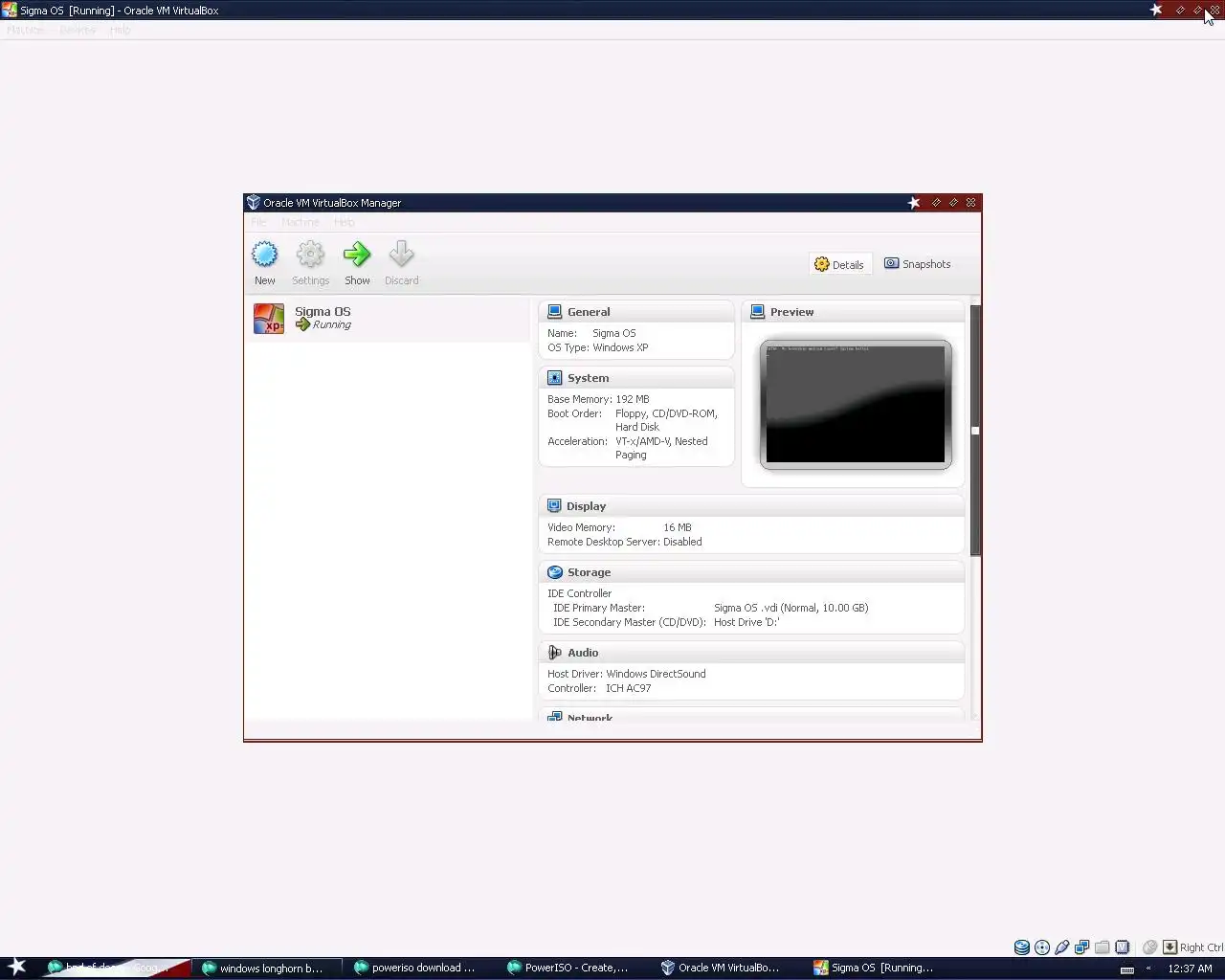Viewport: 1225px width, 980px height.
Task: Click 'ICH AC97' controller value
Action: point(628,688)
